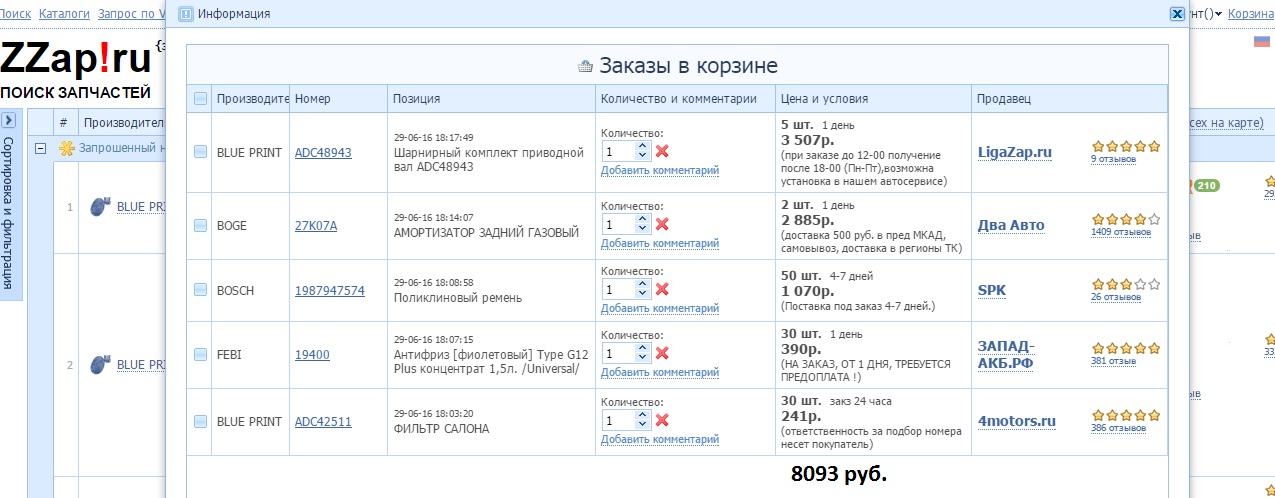Viewport: 1275px width, 498px height.
Task: Check the BOSCH 1987947574 row checkbox
Action: (200, 290)
